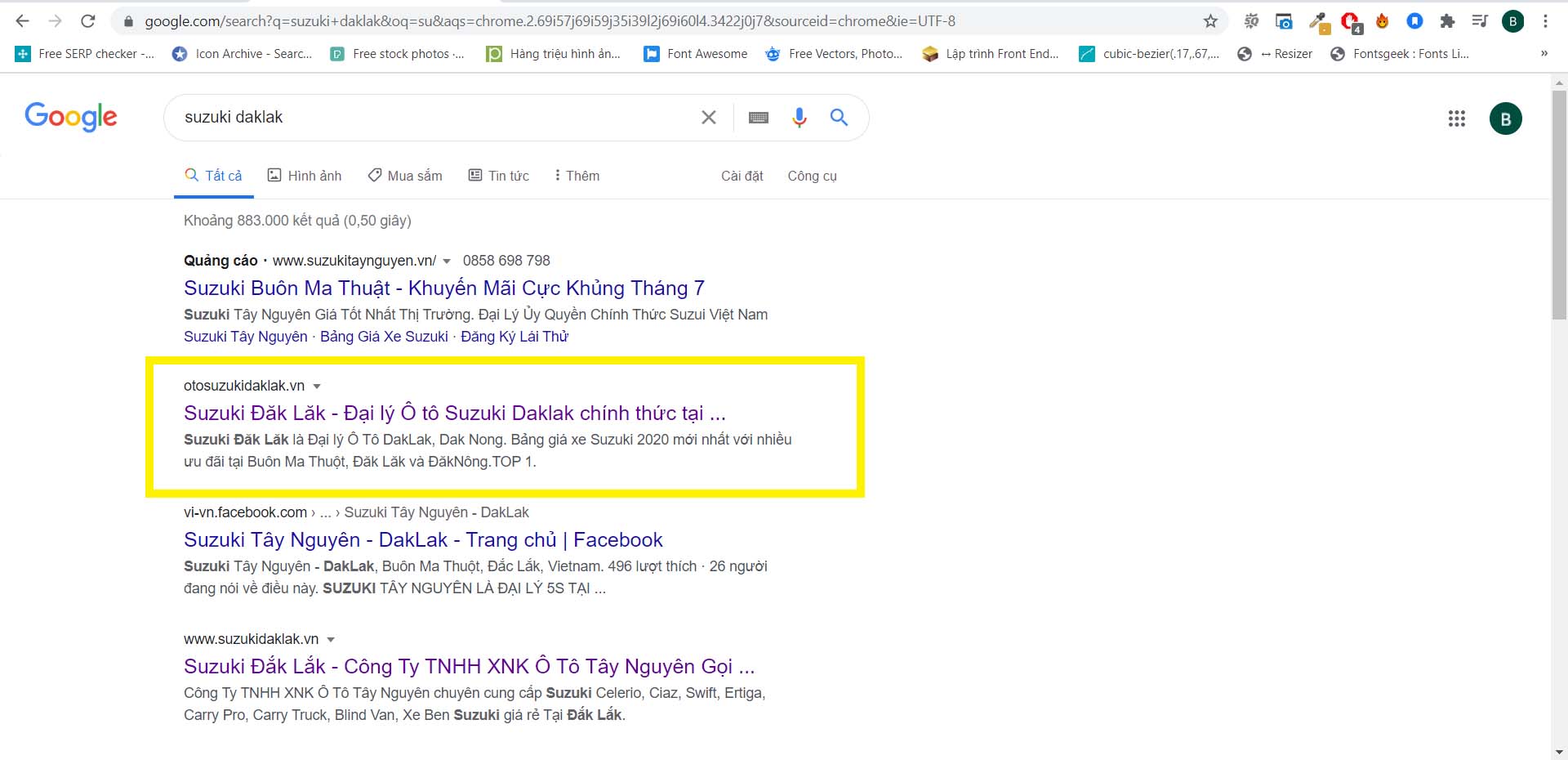The width and height of the screenshot is (1568, 760).
Task: Click the gear-like extension icon
Action: (x=1251, y=21)
